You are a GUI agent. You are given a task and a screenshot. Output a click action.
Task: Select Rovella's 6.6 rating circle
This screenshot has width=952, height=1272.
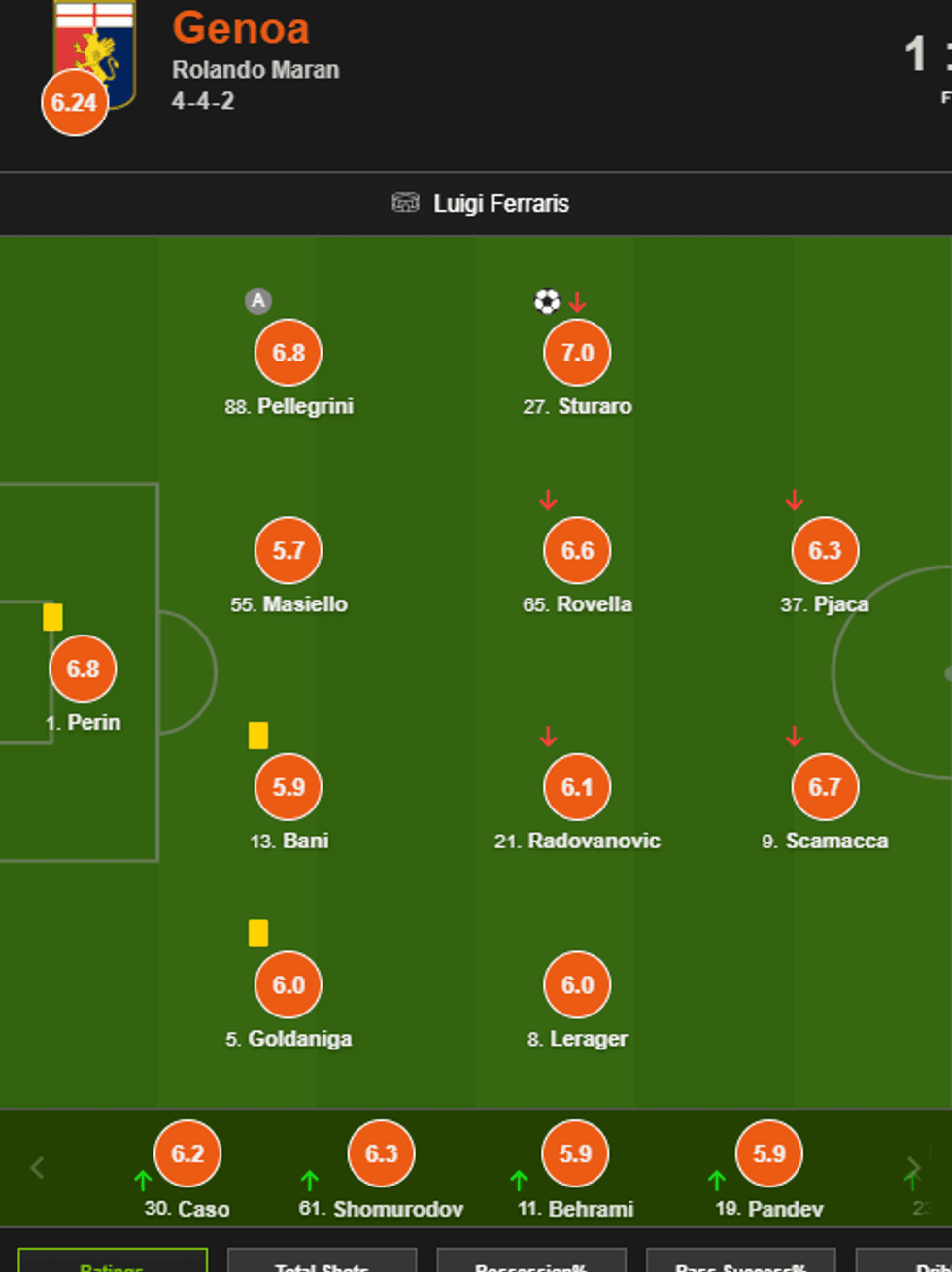577,551
